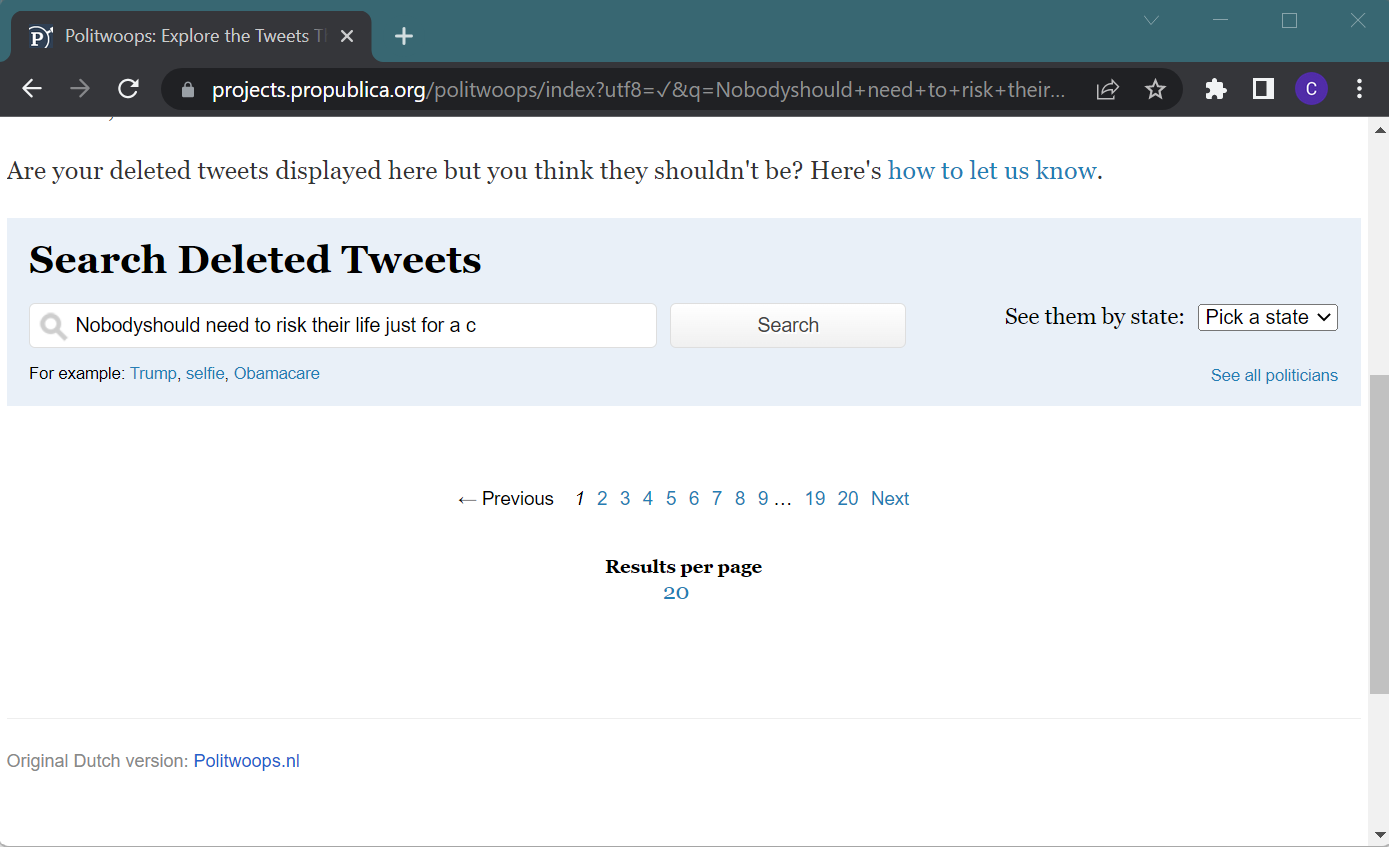This screenshot has height=847, width=1389.
Task: Go to results page 8
Action: 740,499
